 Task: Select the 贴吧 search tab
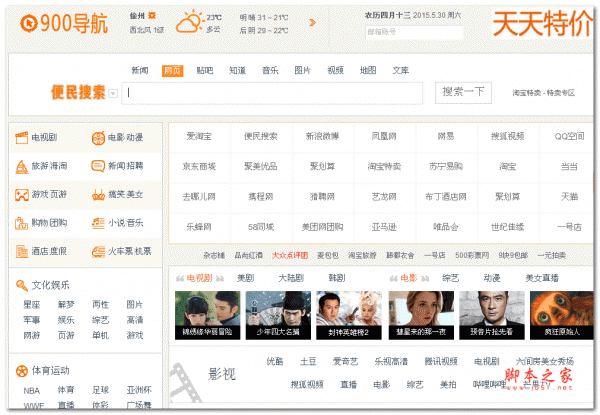point(205,70)
